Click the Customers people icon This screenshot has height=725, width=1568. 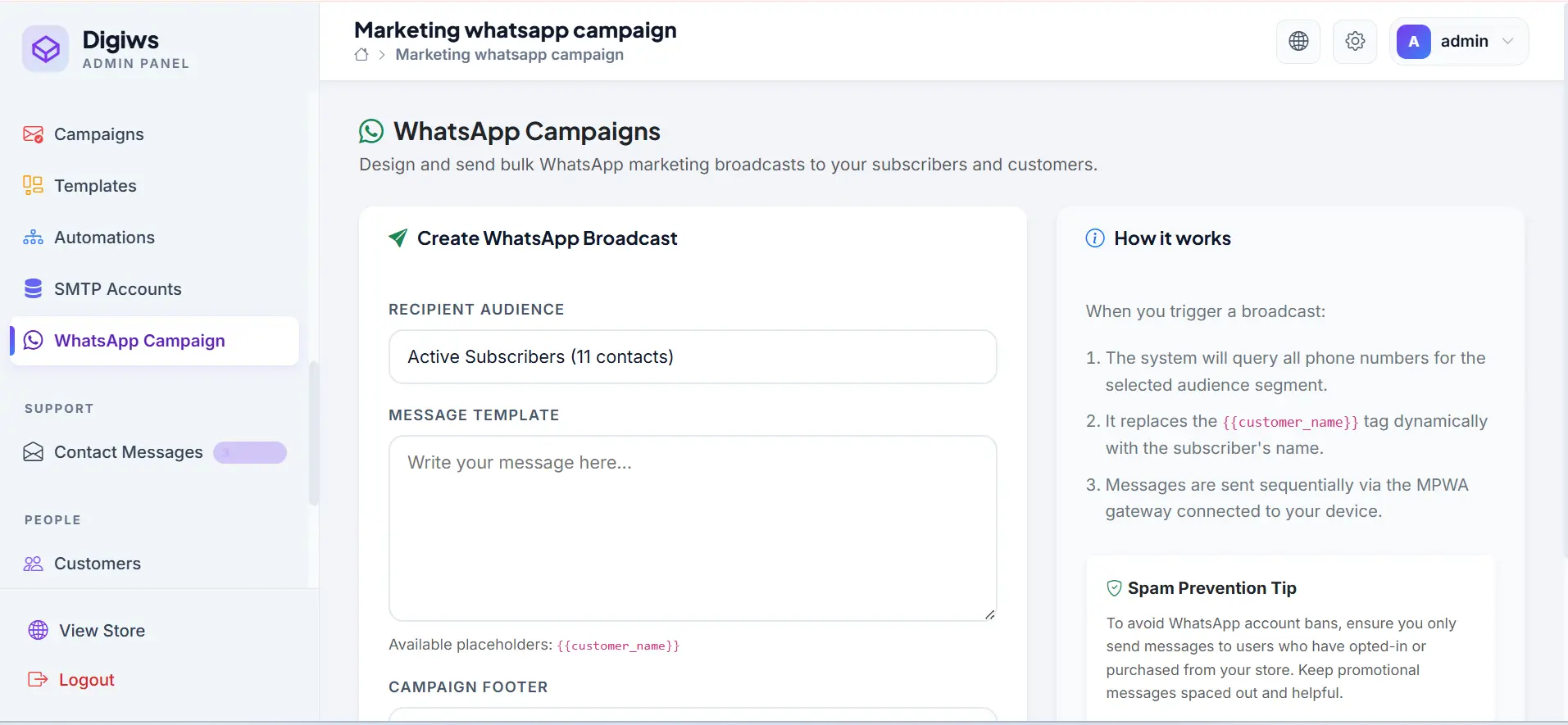[x=33, y=564]
